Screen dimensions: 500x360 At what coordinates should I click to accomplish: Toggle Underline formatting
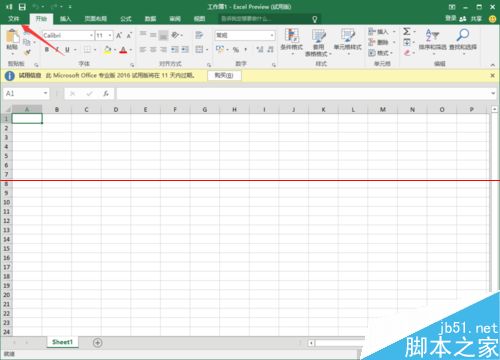point(67,50)
